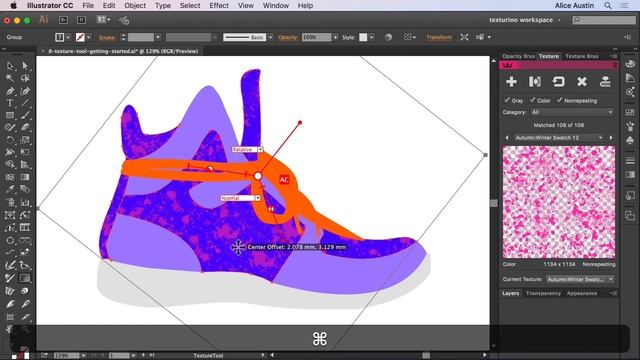Open the Apple menu
The image size is (640, 360).
click(13, 5)
